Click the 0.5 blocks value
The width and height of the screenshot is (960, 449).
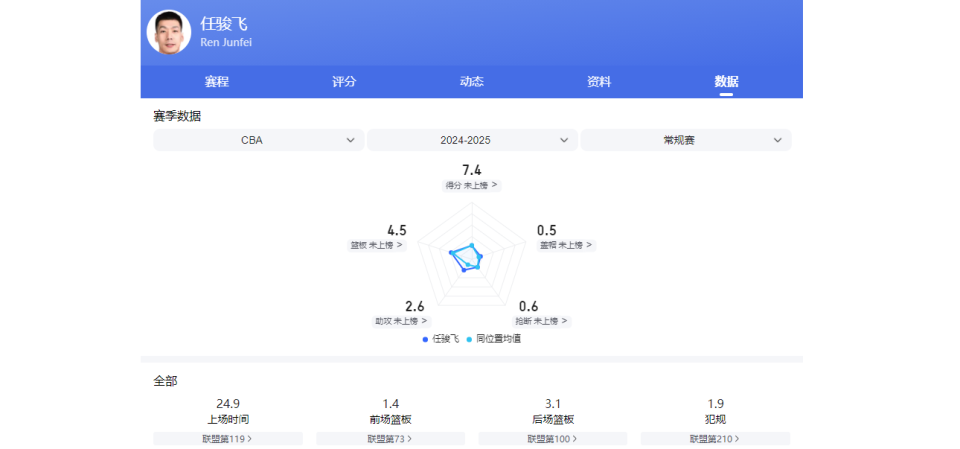point(547,230)
